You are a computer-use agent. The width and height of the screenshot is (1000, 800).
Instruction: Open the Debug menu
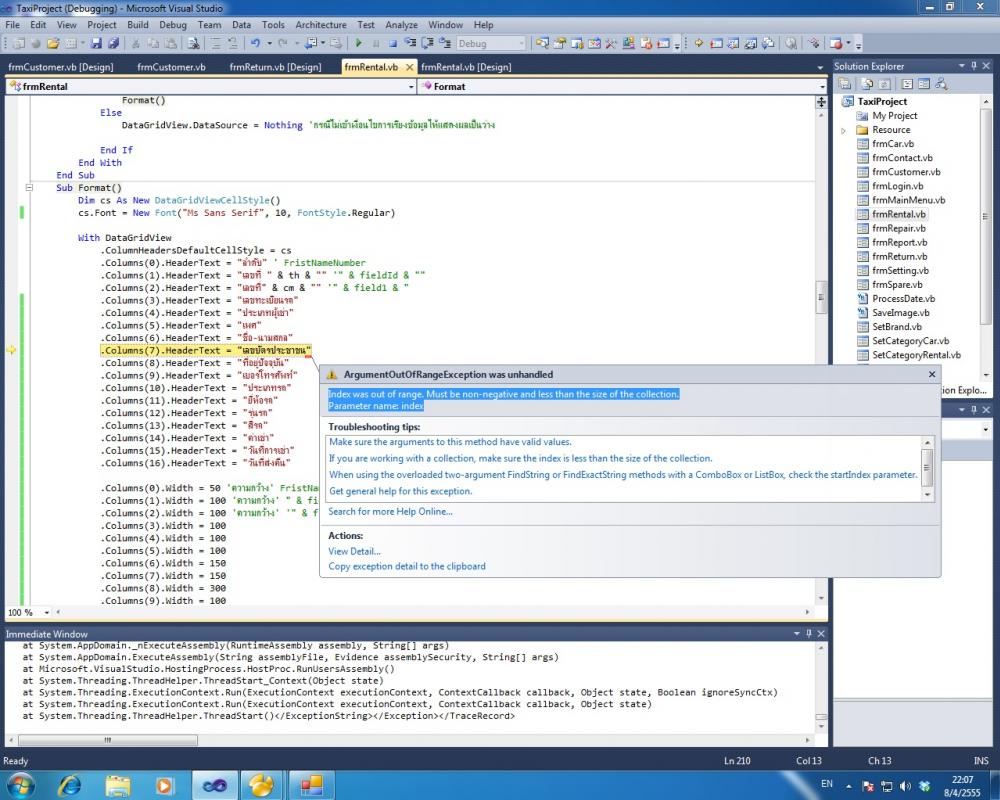coord(173,25)
